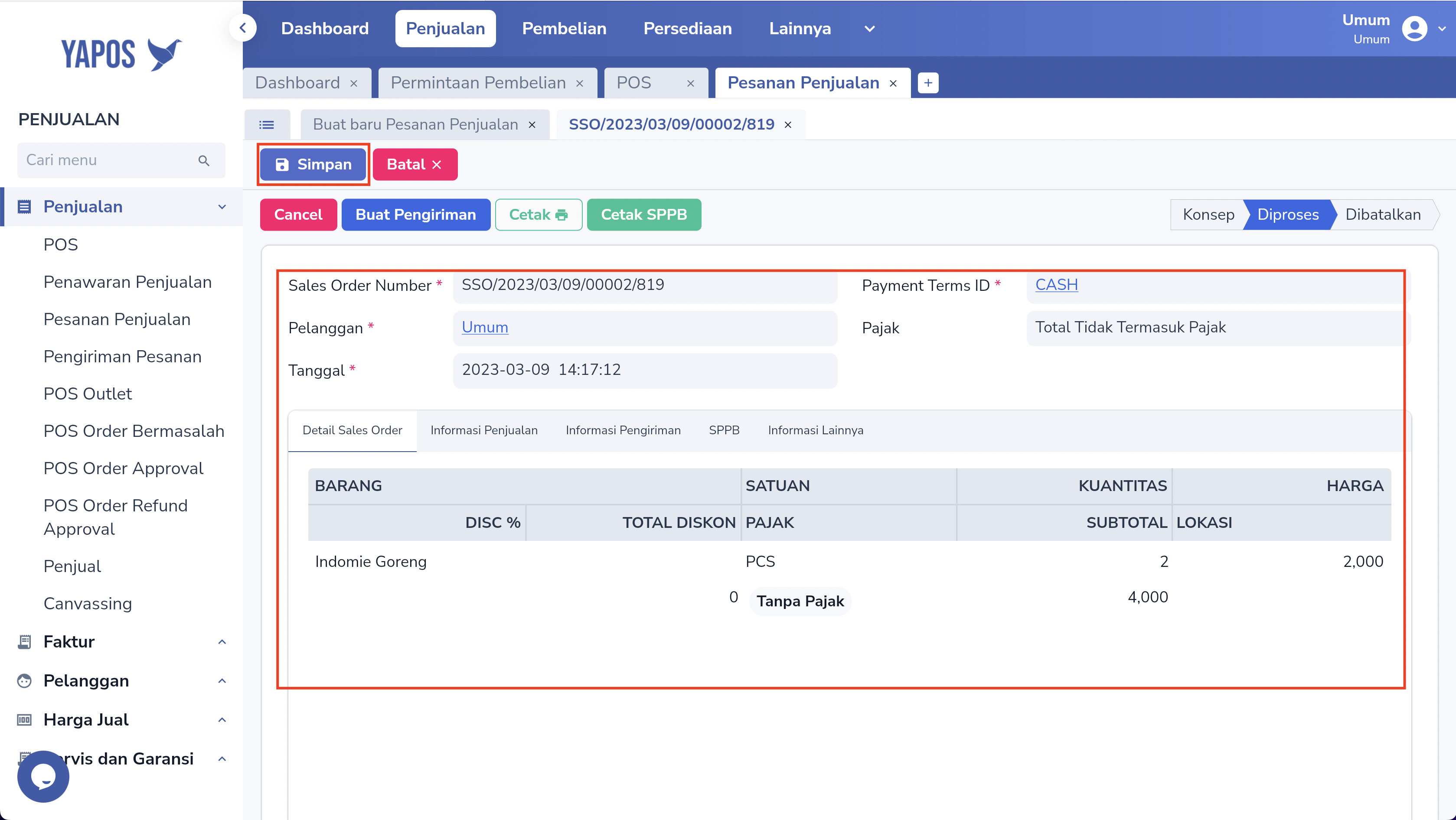This screenshot has width=1456, height=820.
Task: Click the search icon in Cari menu
Action: pyautogui.click(x=204, y=160)
